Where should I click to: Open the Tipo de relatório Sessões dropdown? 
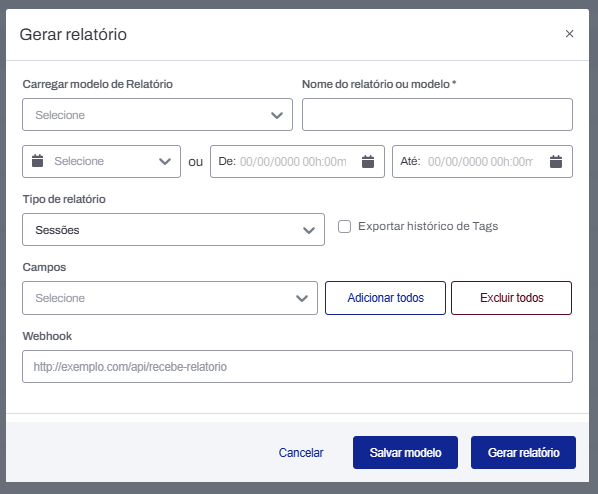tap(174, 230)
